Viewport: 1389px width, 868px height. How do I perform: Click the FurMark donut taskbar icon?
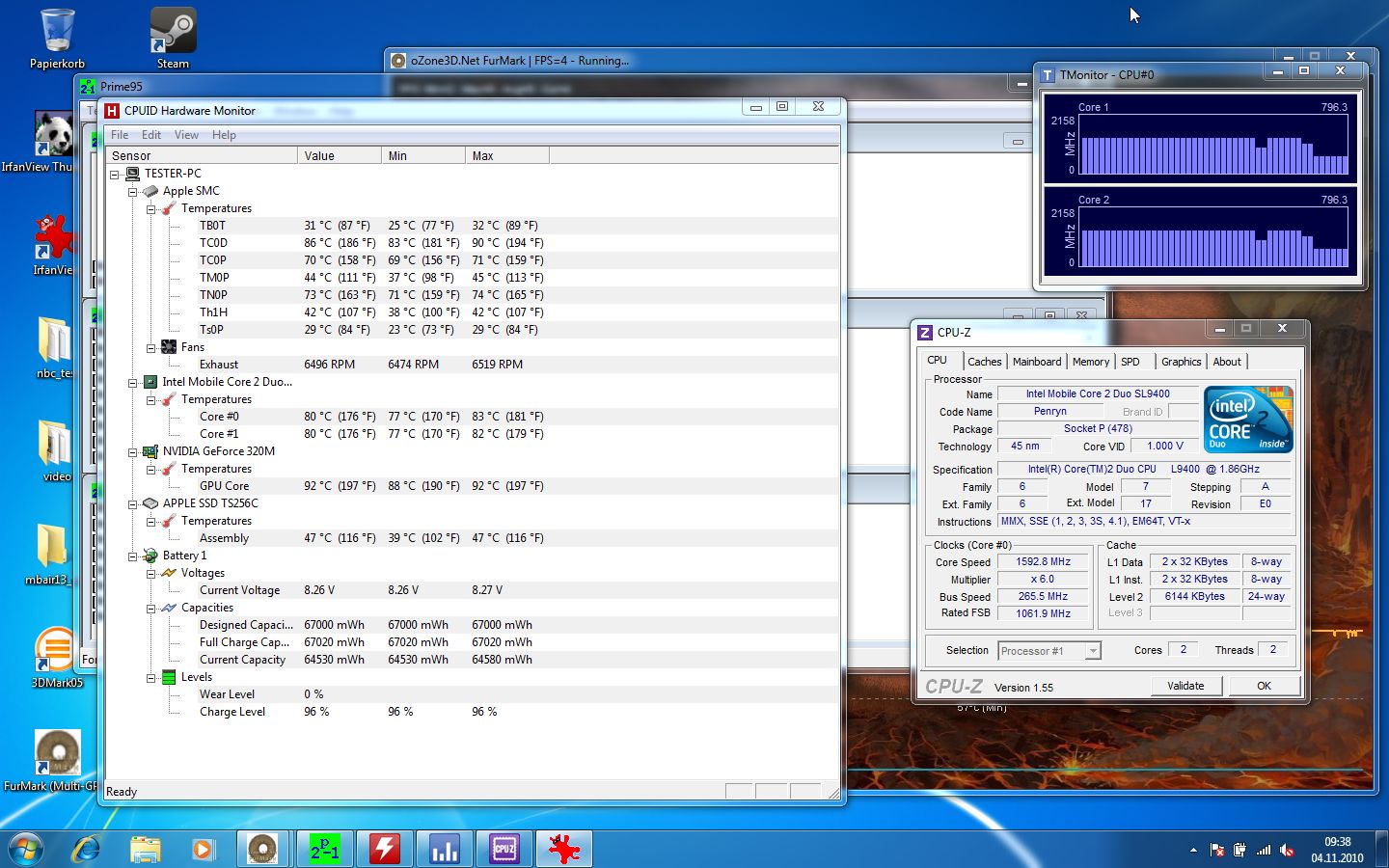(262, 849)
